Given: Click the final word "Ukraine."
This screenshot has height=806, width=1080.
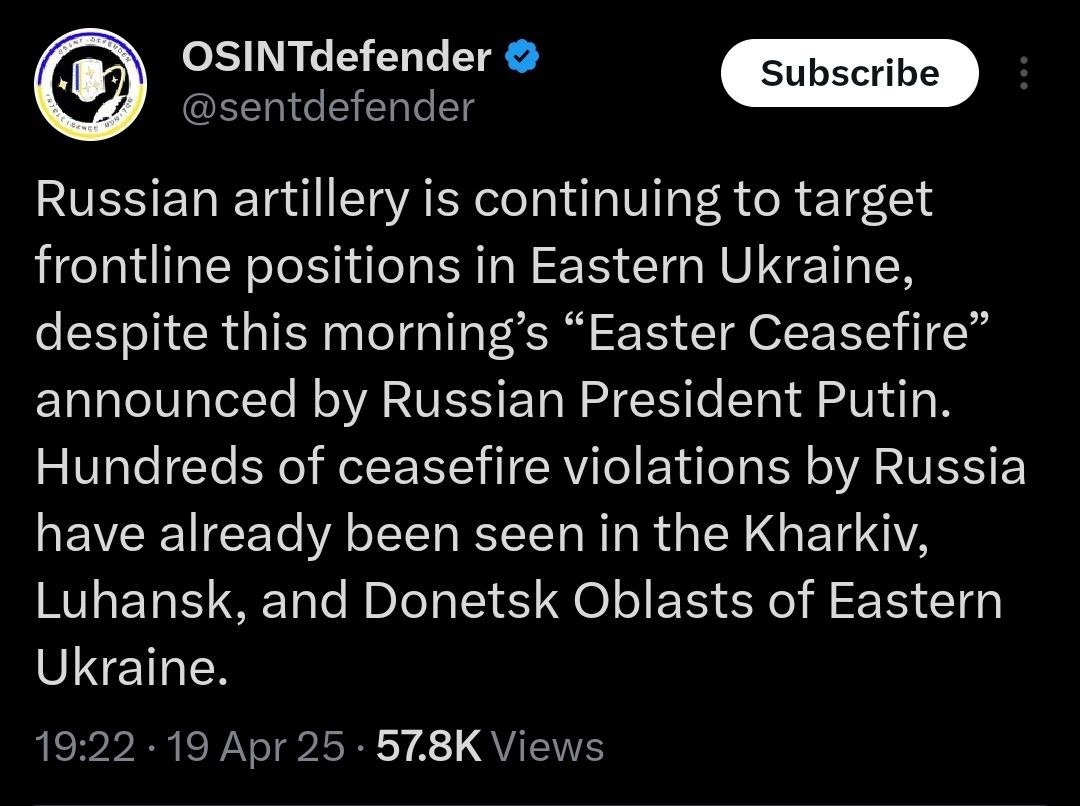Looking at the screenshot, I should pos(125,669).
